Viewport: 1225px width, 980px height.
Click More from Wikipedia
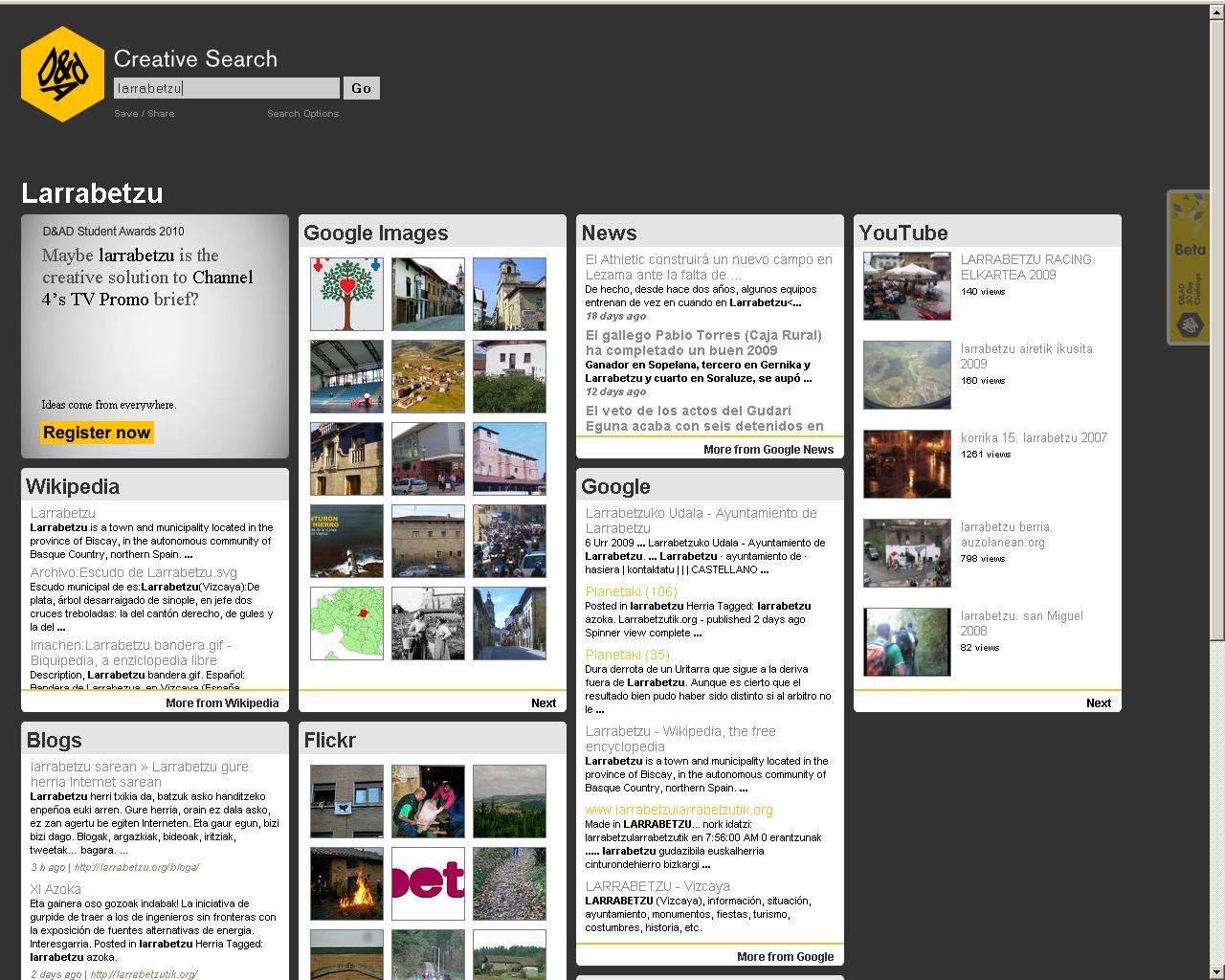(x=222, y=703)
